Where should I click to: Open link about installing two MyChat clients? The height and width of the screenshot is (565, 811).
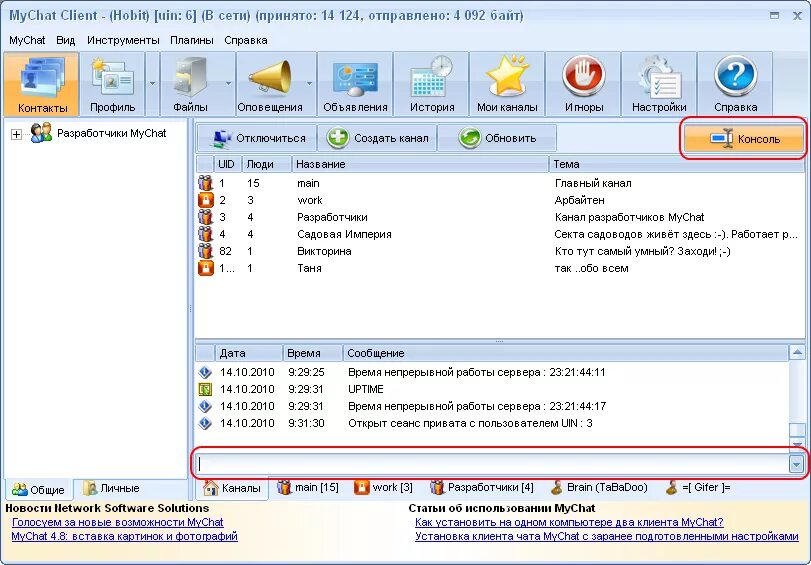(x=569, y=523)
